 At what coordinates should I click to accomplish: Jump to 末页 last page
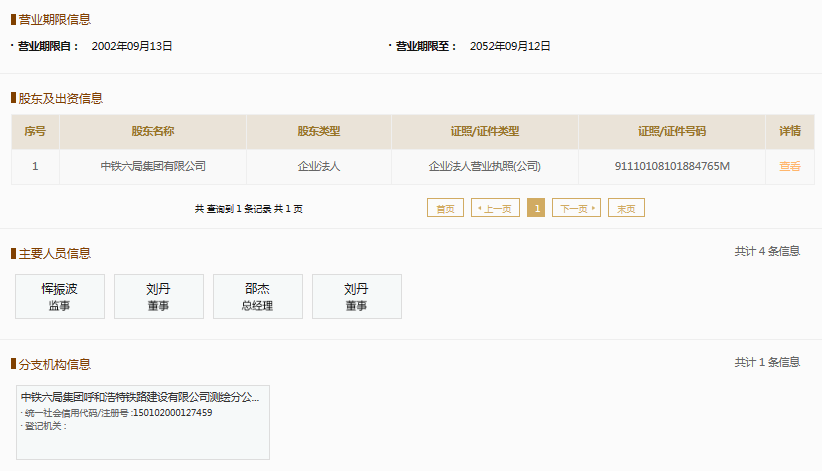tap(626, 208)
